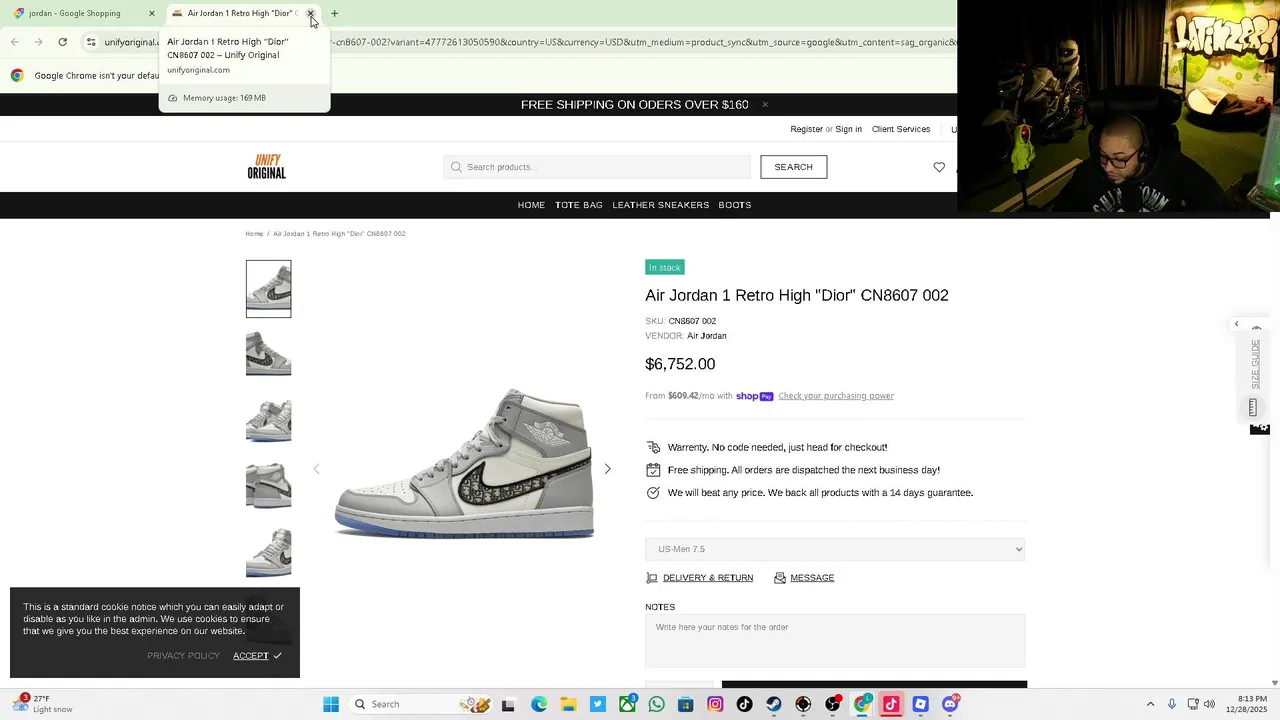Open Client Services

901,129
